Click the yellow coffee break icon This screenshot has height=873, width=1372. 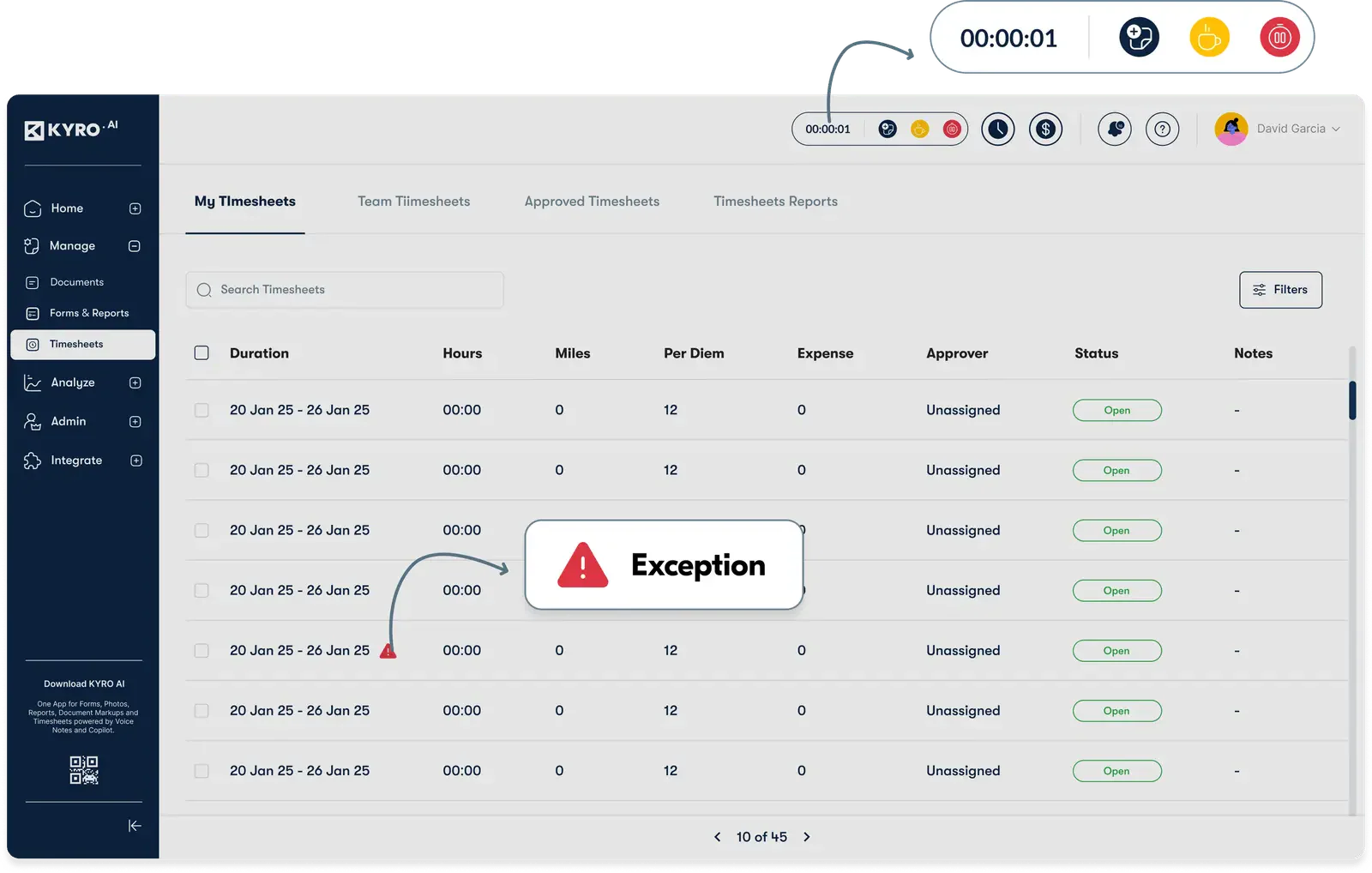919,129
